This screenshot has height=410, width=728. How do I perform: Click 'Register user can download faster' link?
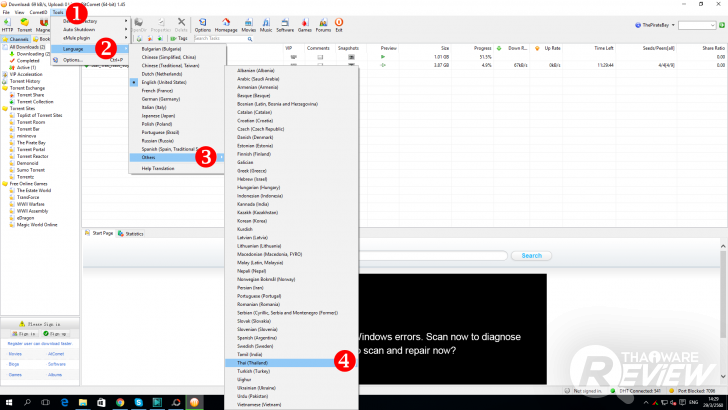(40, 344)
